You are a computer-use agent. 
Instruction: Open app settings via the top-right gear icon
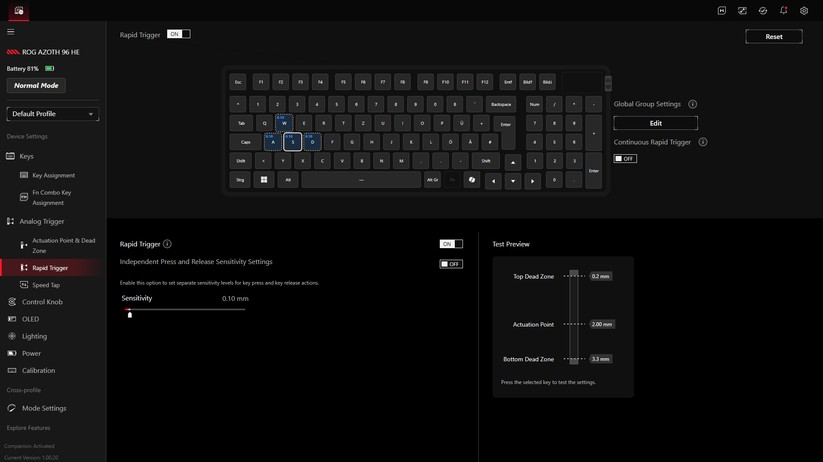804,11
